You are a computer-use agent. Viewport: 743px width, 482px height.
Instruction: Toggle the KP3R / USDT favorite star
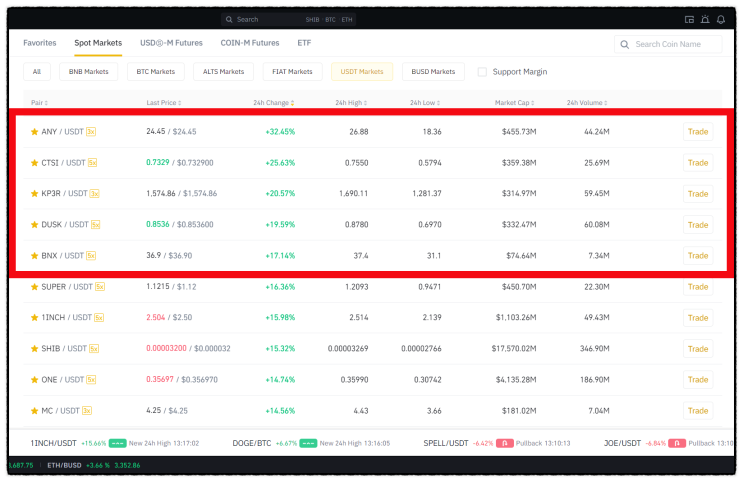34,193
